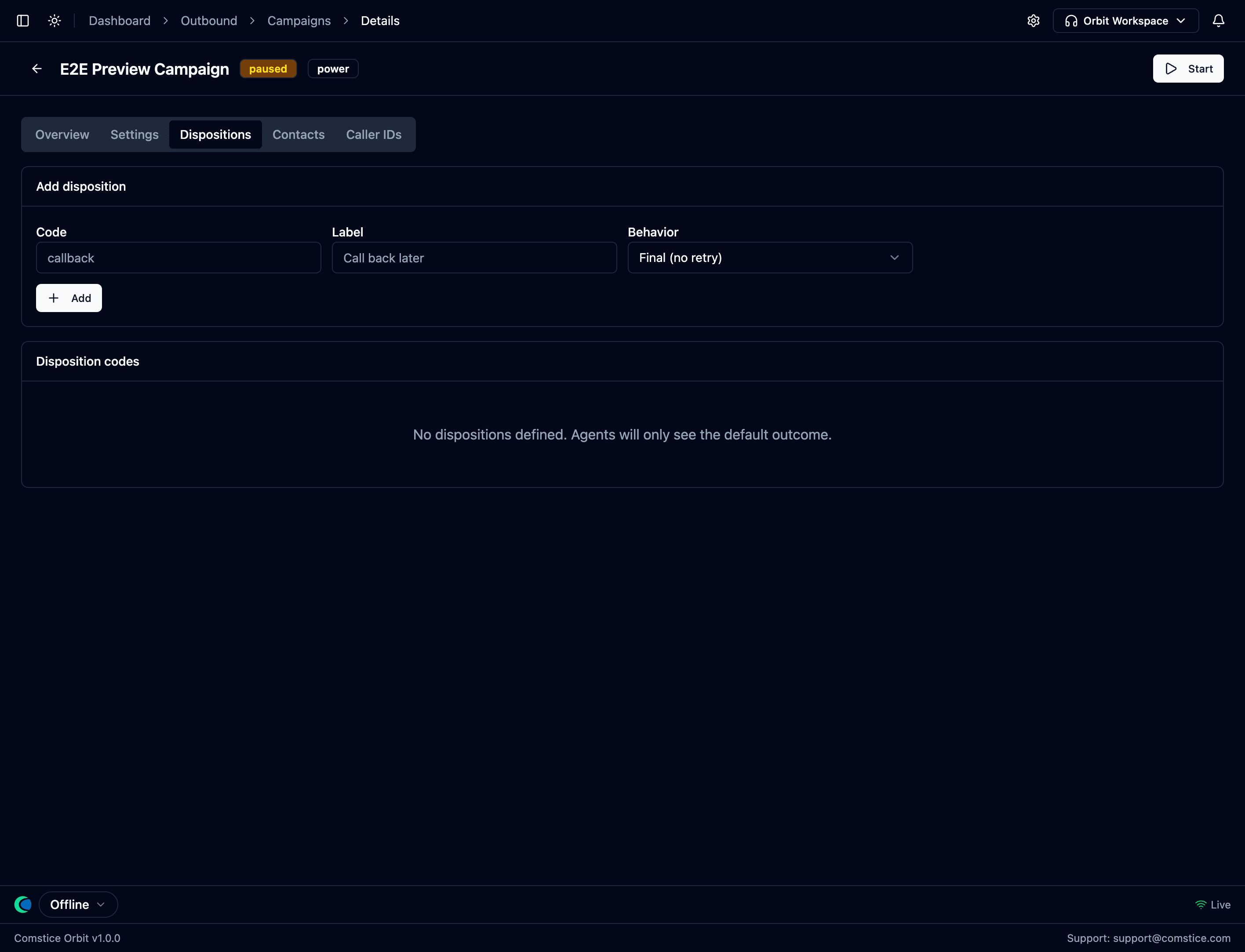Click the Add disposition heading
The image size is (1245, 952).
[x=81, y=186]
